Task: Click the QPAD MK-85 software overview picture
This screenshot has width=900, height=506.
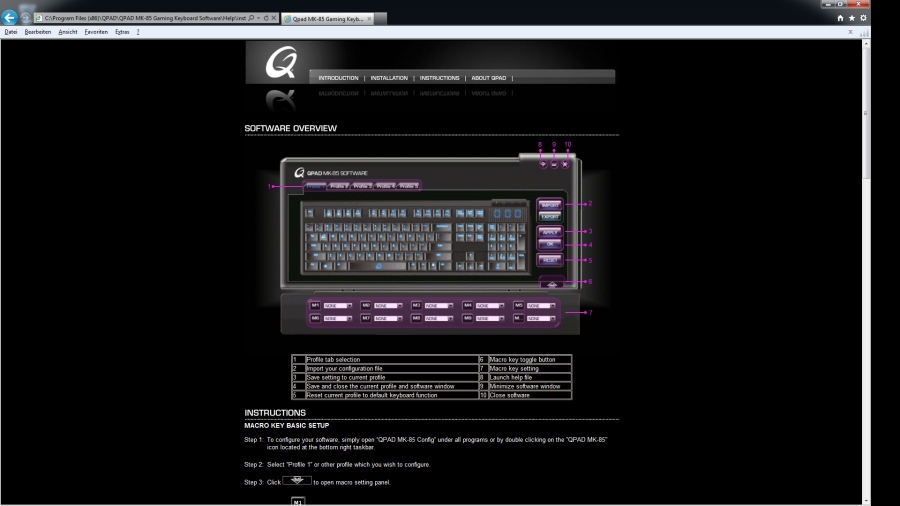Action: [430, 240]
